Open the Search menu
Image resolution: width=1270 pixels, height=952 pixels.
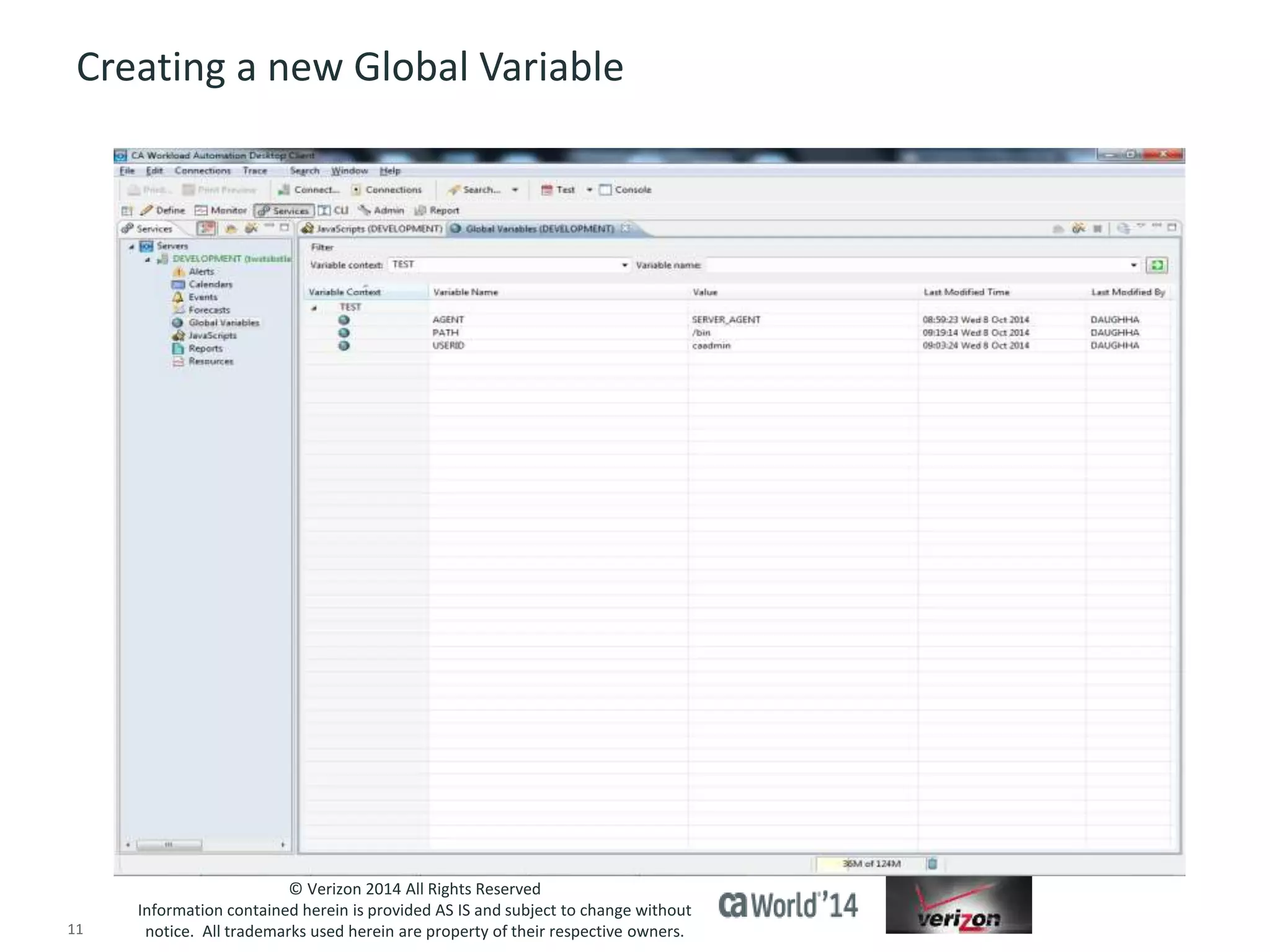(x=304, y=170)
